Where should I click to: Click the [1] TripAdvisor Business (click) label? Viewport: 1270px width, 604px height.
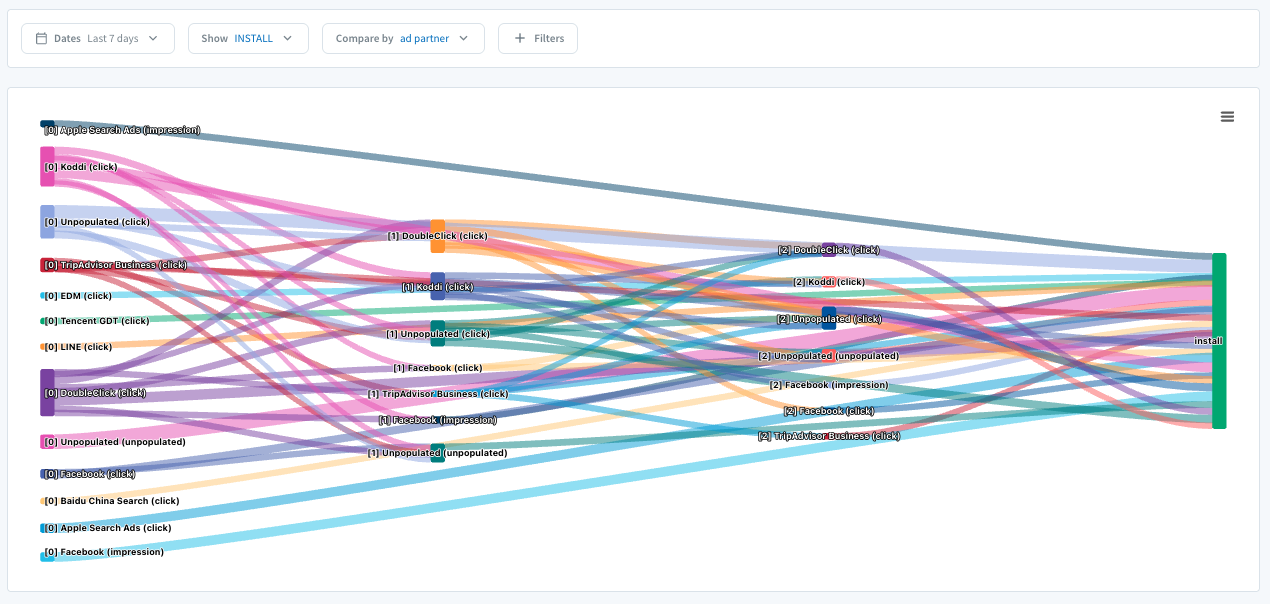438,394
